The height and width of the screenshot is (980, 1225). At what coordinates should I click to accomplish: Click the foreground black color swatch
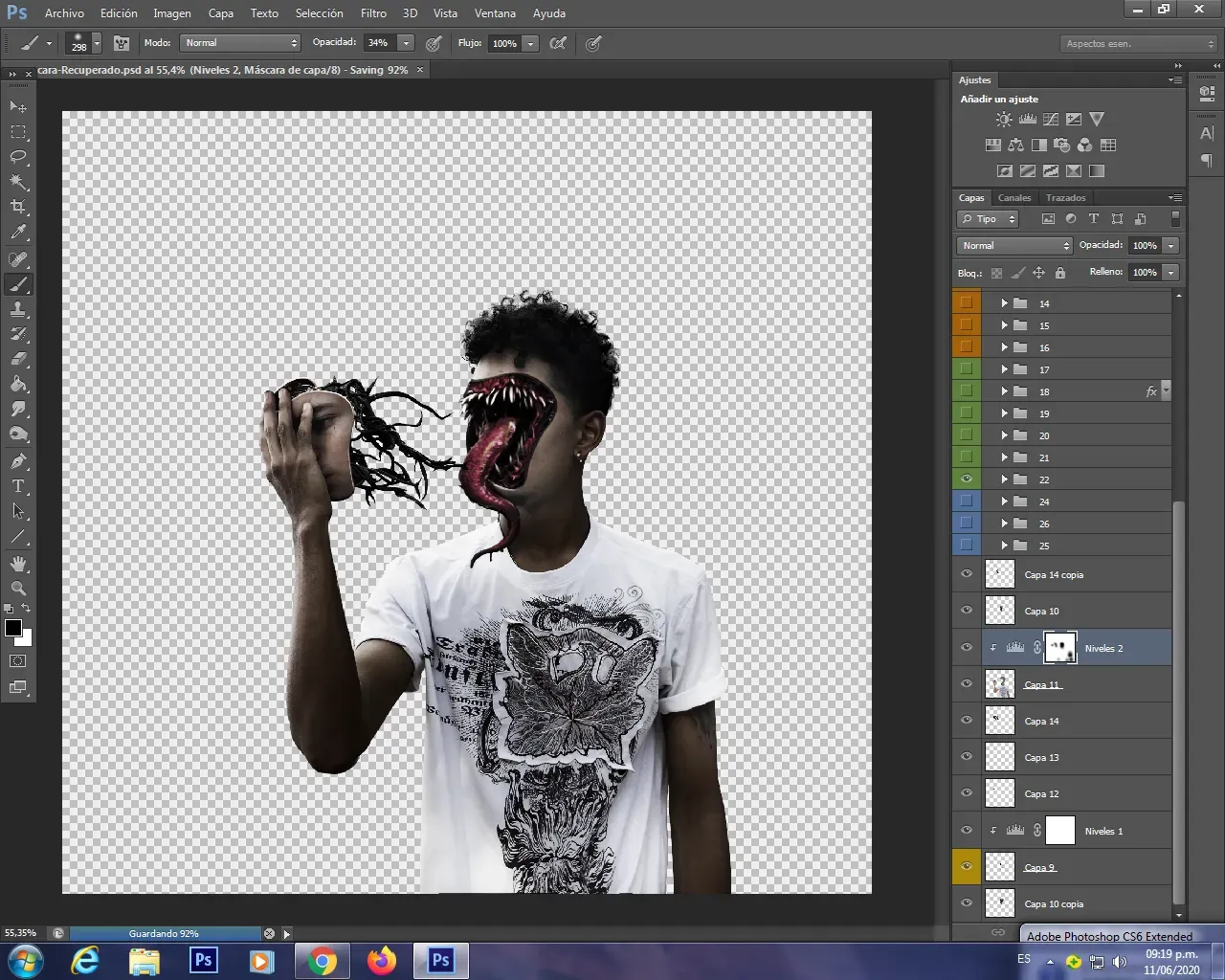[x=13, y=628]
